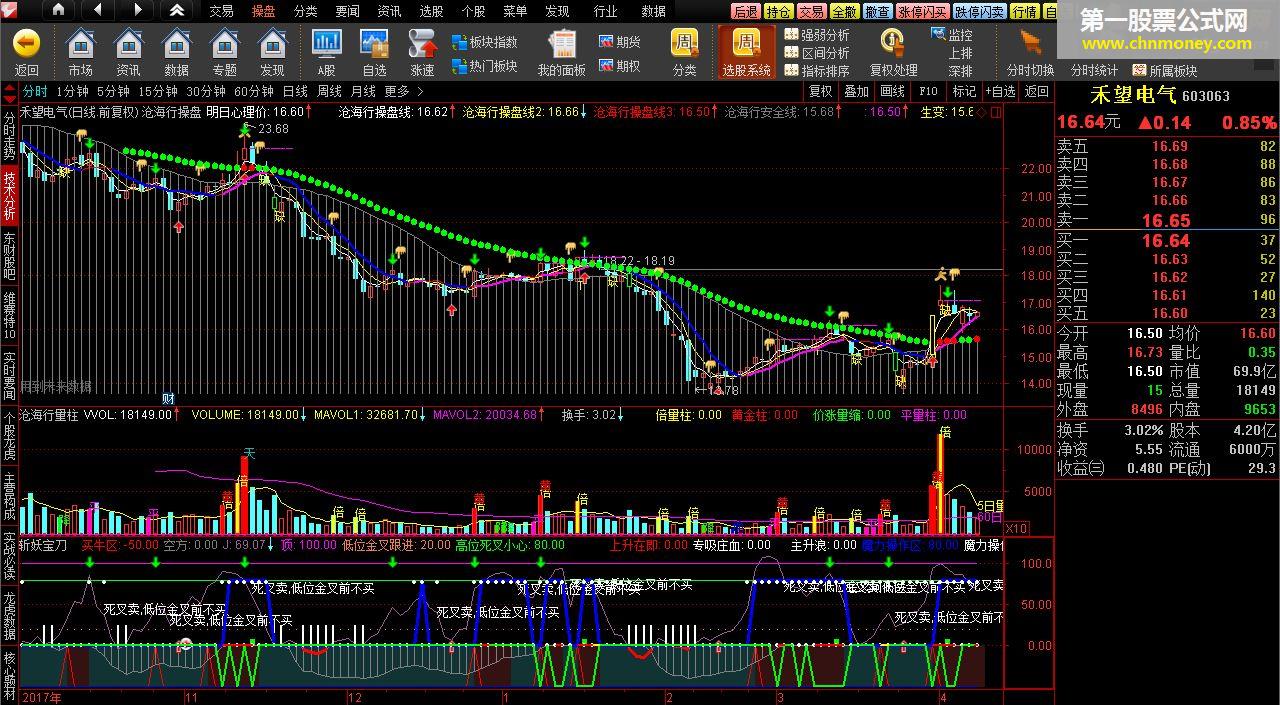This screenshot has width=1280, height=705.
Task: Go forward with the right arrow button
Action: click(x=137, y=10)
